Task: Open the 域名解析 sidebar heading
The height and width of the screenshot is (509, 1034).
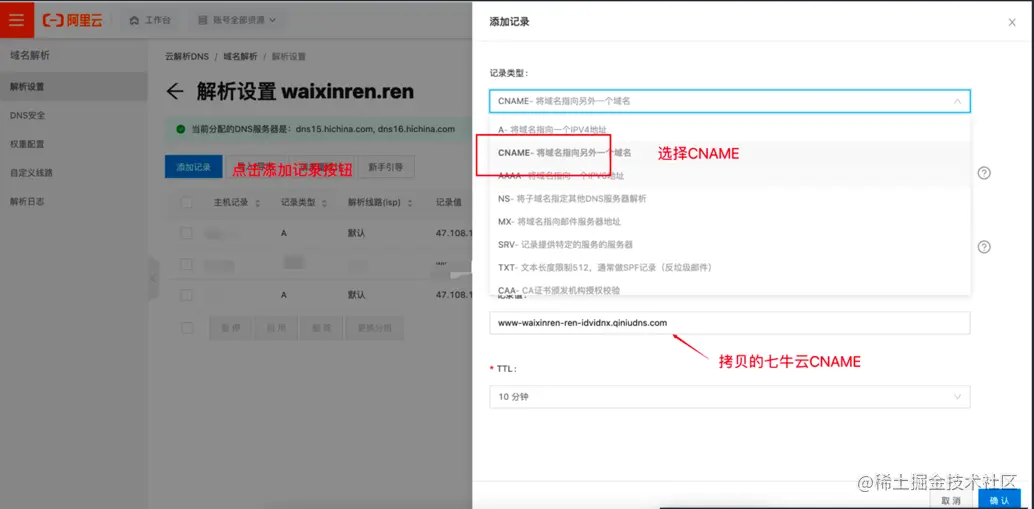Action: 30,55
